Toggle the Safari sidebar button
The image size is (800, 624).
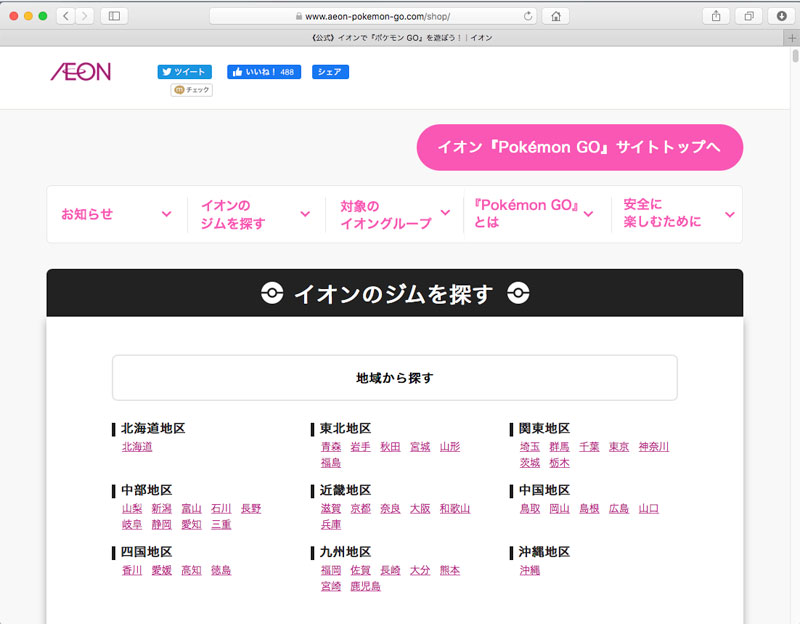point(113,16)
